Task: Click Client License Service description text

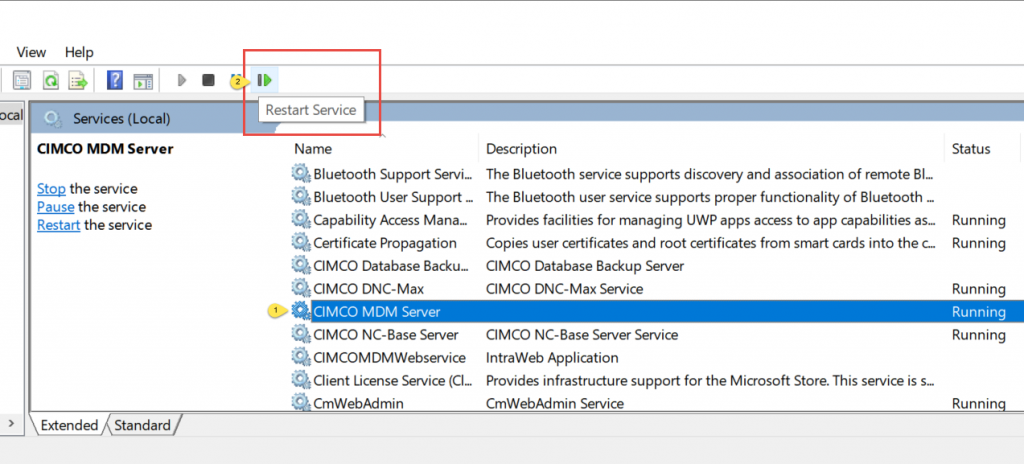Action: tap(711, 380)
